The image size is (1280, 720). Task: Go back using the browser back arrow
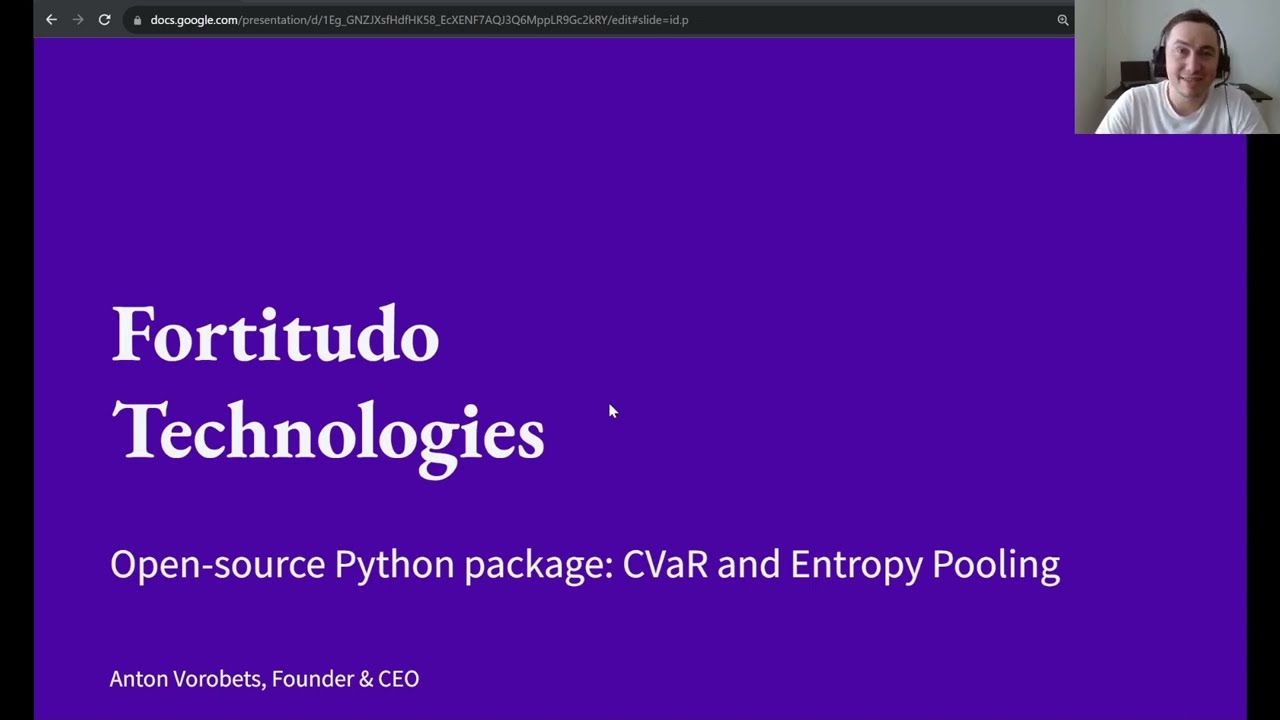click(x=51, y=20)
